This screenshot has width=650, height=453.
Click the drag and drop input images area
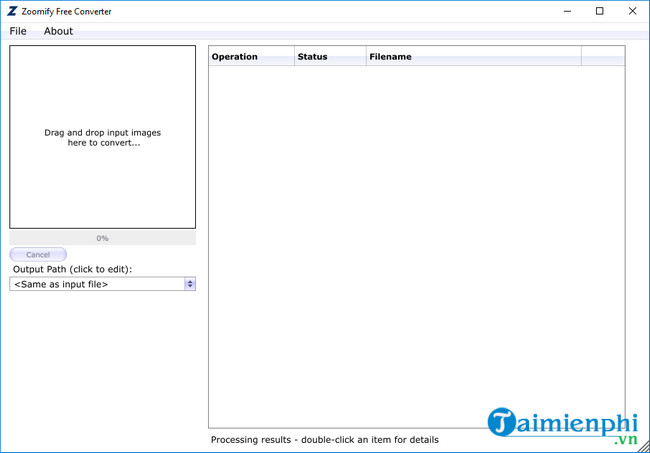[102, 137]
